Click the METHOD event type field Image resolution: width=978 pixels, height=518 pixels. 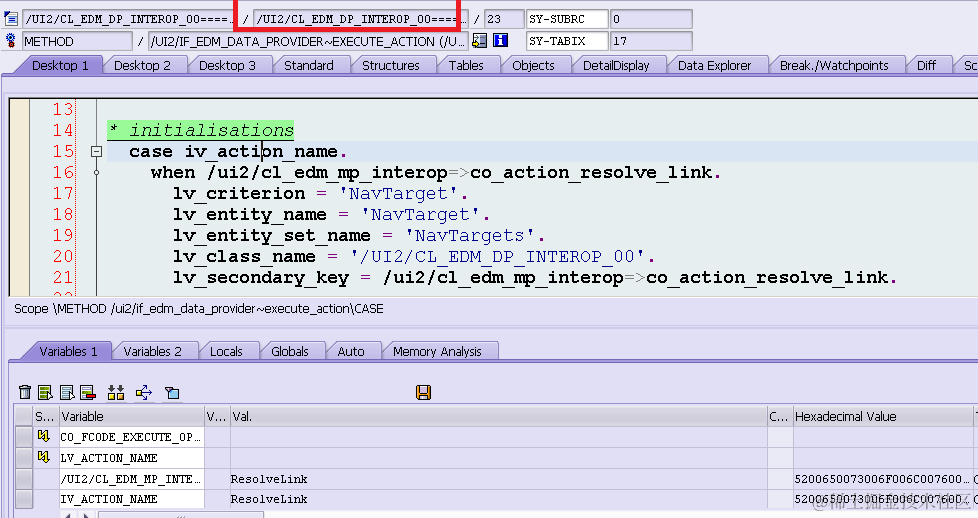pos(77,41)
